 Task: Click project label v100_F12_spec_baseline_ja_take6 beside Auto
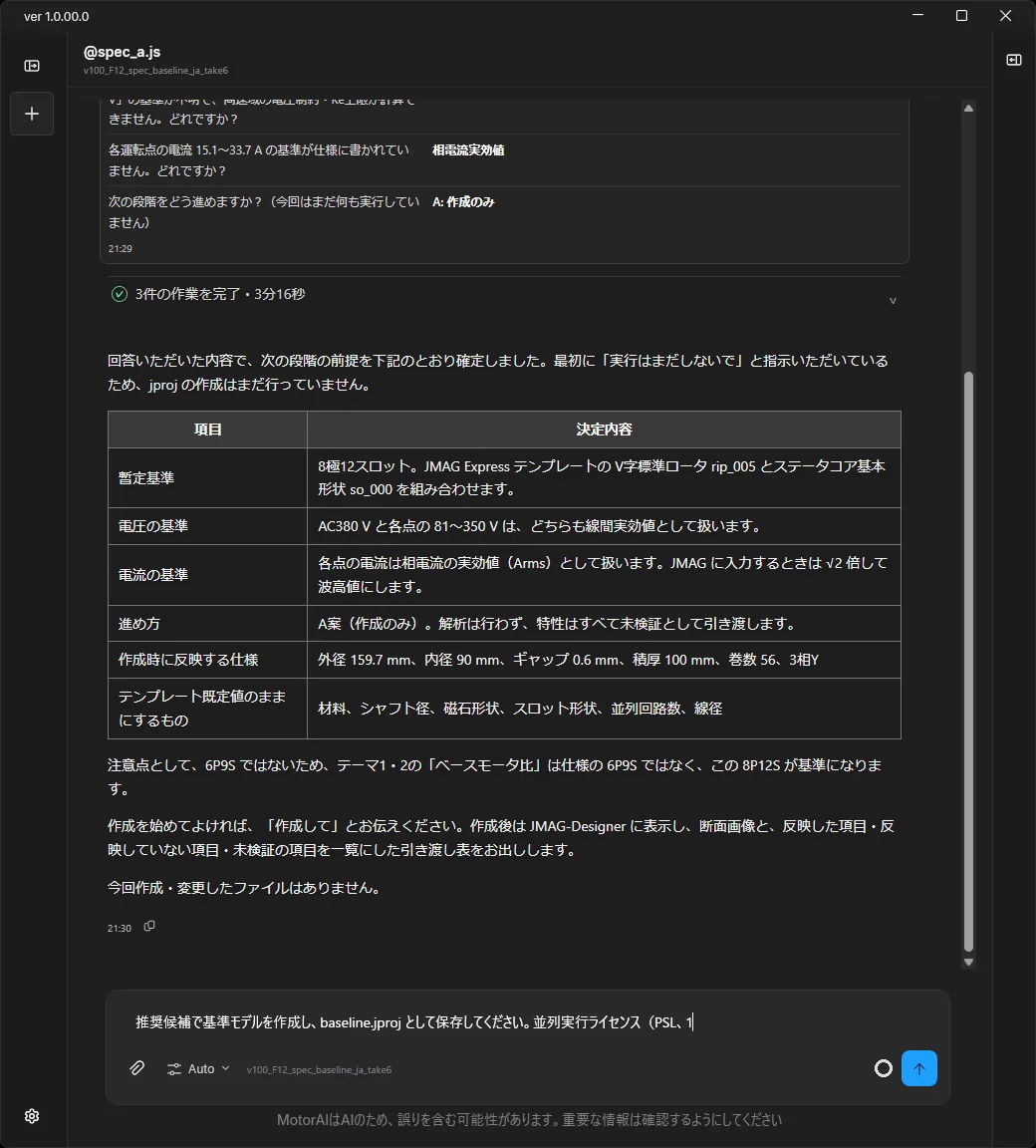pos(319,1069)
